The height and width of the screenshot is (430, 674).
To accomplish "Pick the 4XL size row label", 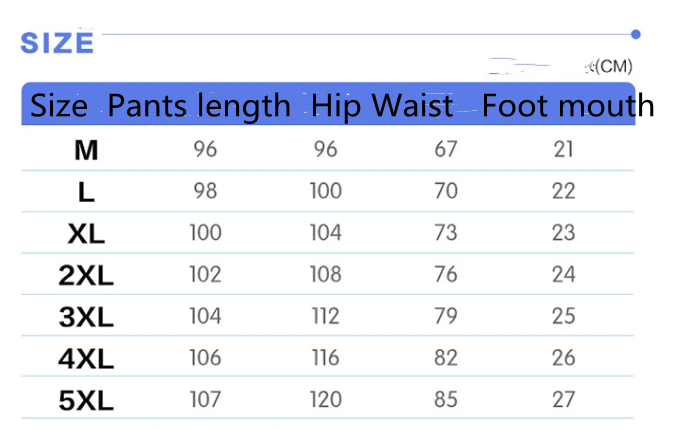I will point(87,358).
